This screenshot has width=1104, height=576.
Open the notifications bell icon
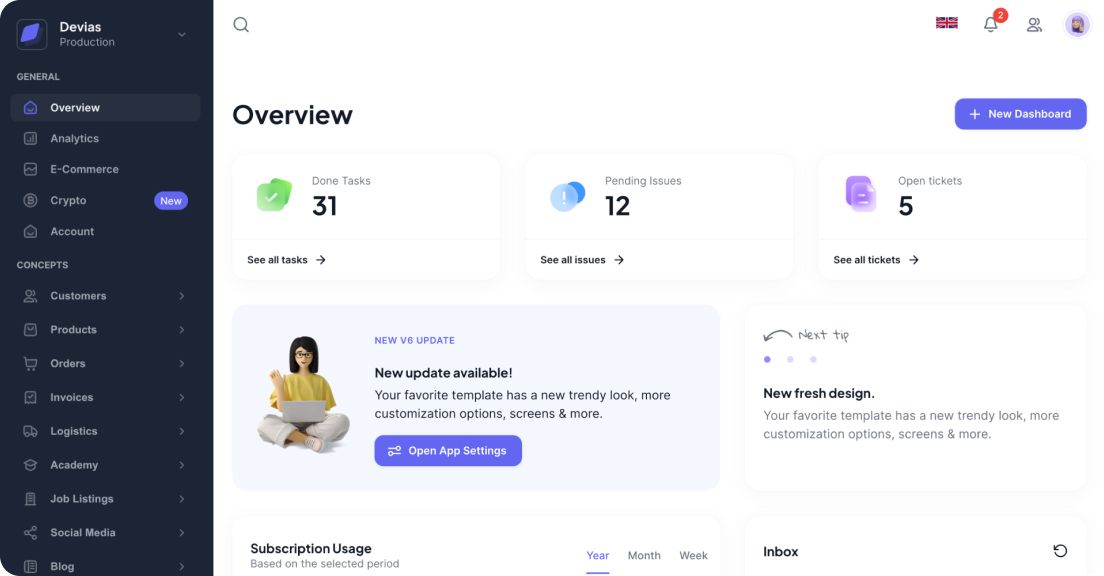[x=990, y=24]
